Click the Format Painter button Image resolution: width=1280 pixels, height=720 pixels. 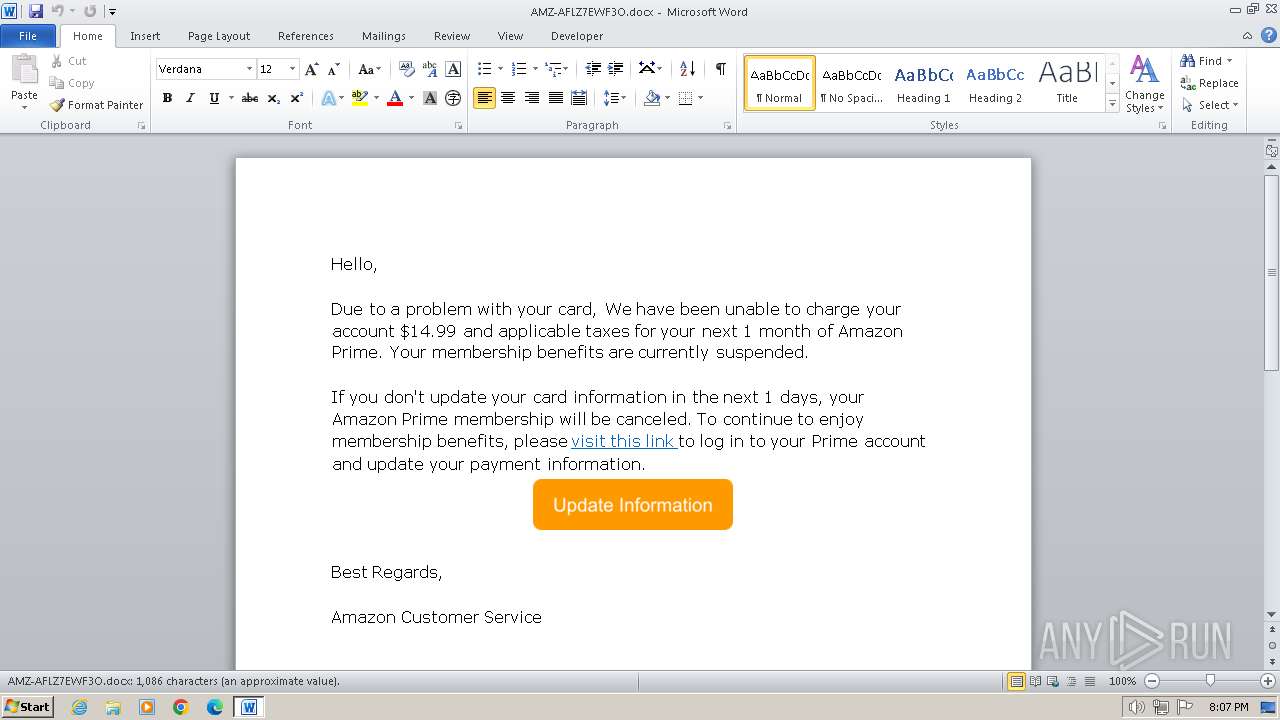pyautogui.click(x=96, y=104)
